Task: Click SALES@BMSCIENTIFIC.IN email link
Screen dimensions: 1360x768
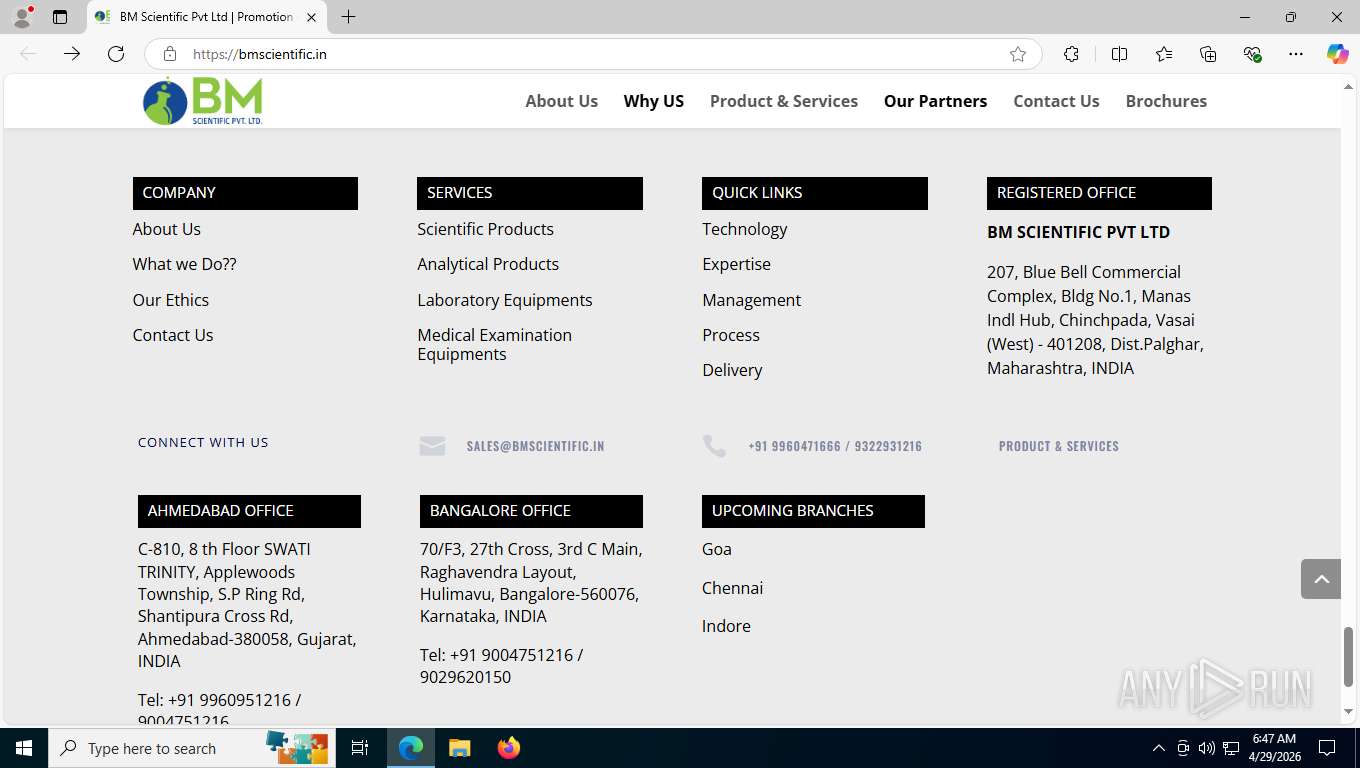Action: coord(535,446)
